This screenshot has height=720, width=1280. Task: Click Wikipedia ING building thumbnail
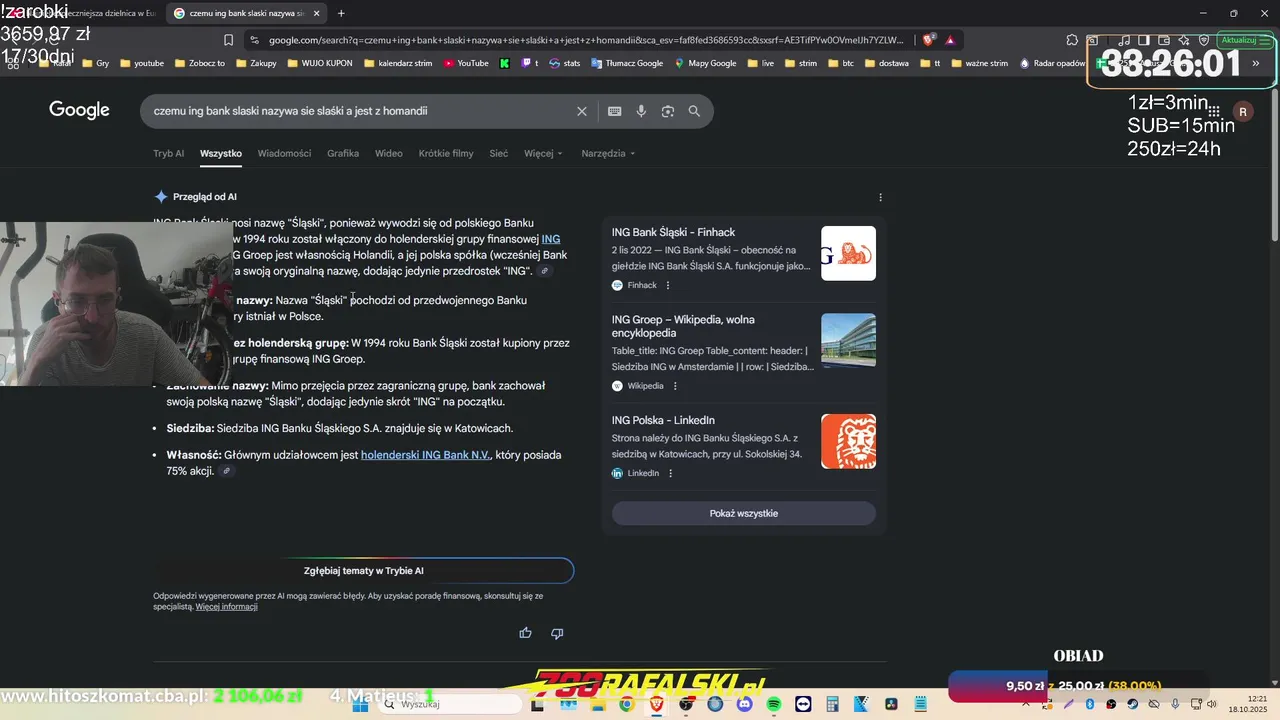848,340
